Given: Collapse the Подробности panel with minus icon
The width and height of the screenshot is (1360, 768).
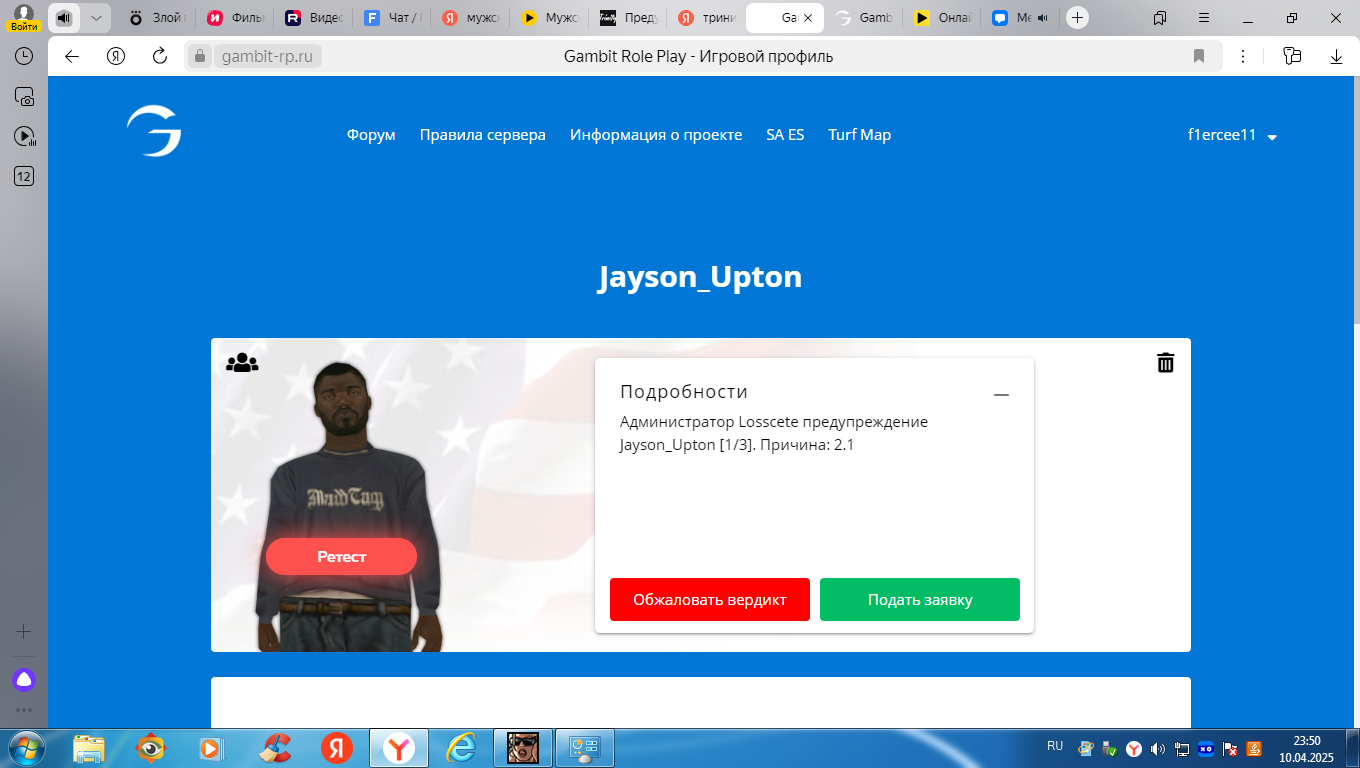Looking at the screenshot, I should click(1001, 395).
